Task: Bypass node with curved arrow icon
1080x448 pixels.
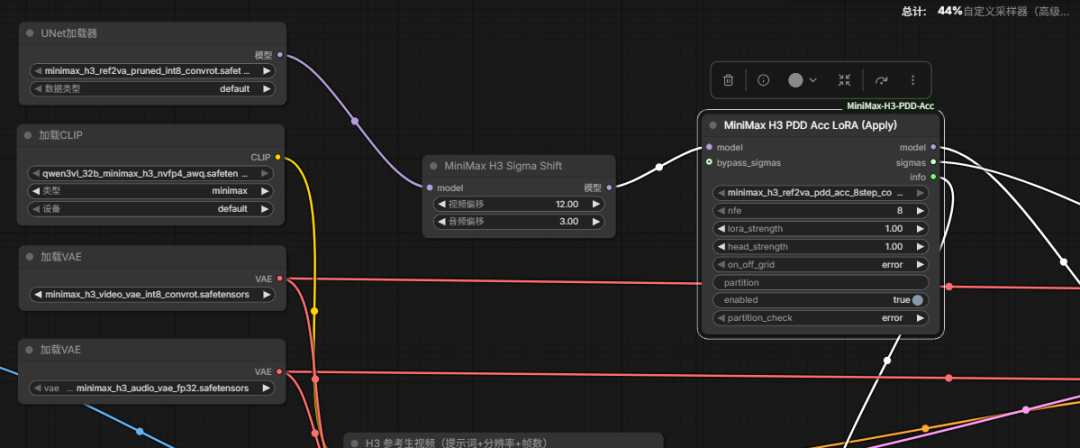Action: (881, 80)
